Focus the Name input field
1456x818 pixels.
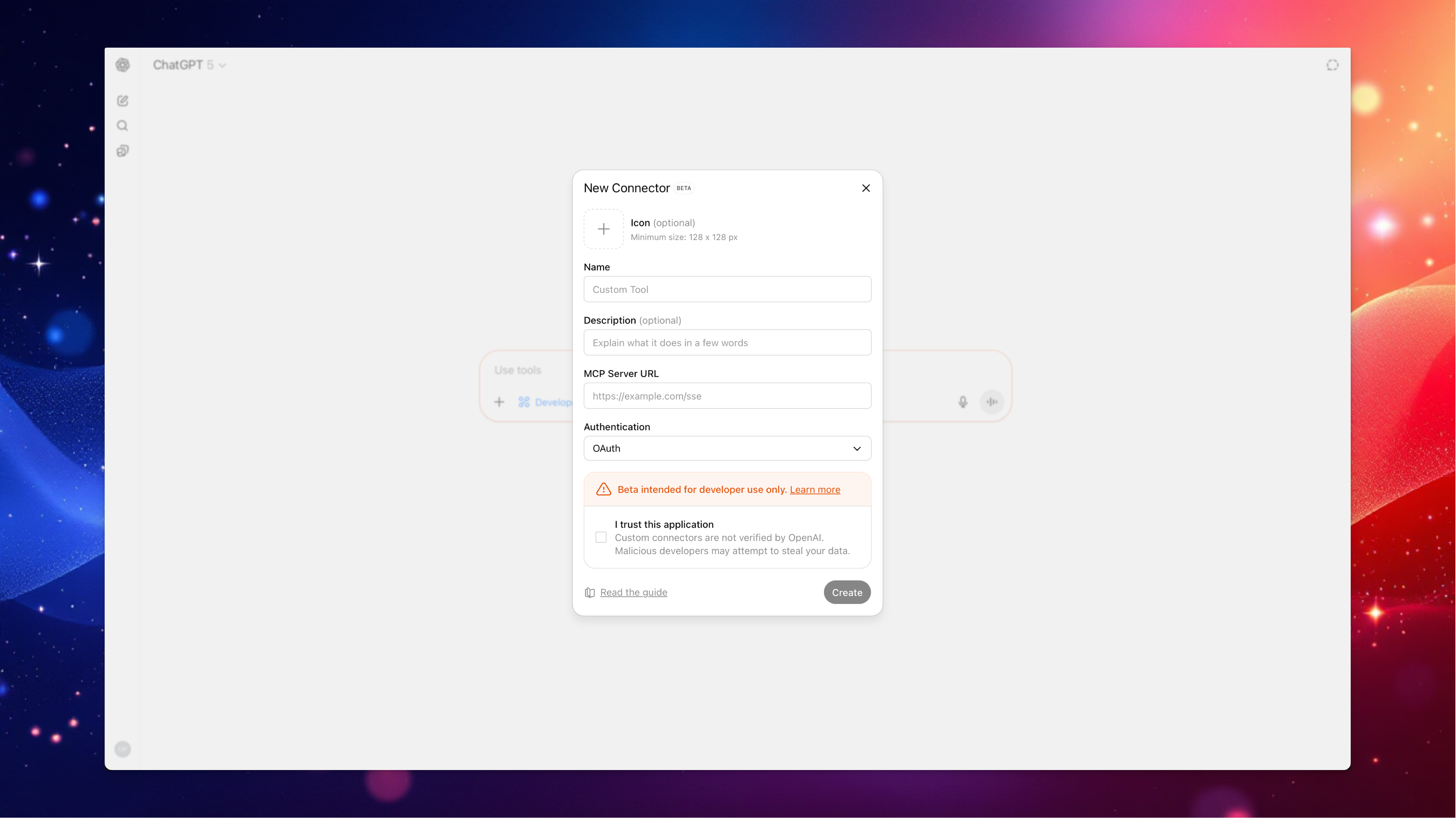click(x=727, y=289)
